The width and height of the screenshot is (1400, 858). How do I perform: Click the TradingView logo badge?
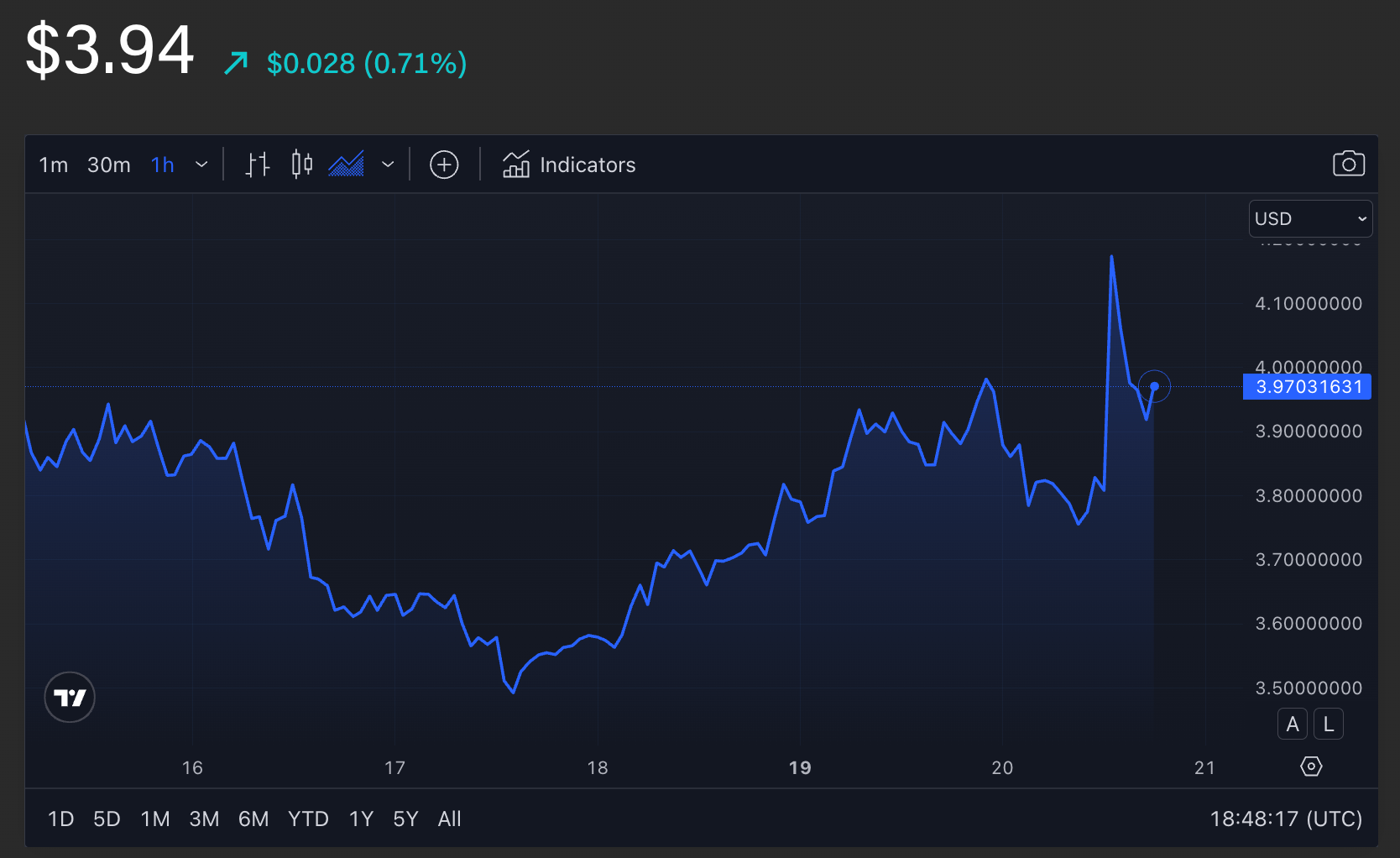pyautogui.click(x=70, y=697)
